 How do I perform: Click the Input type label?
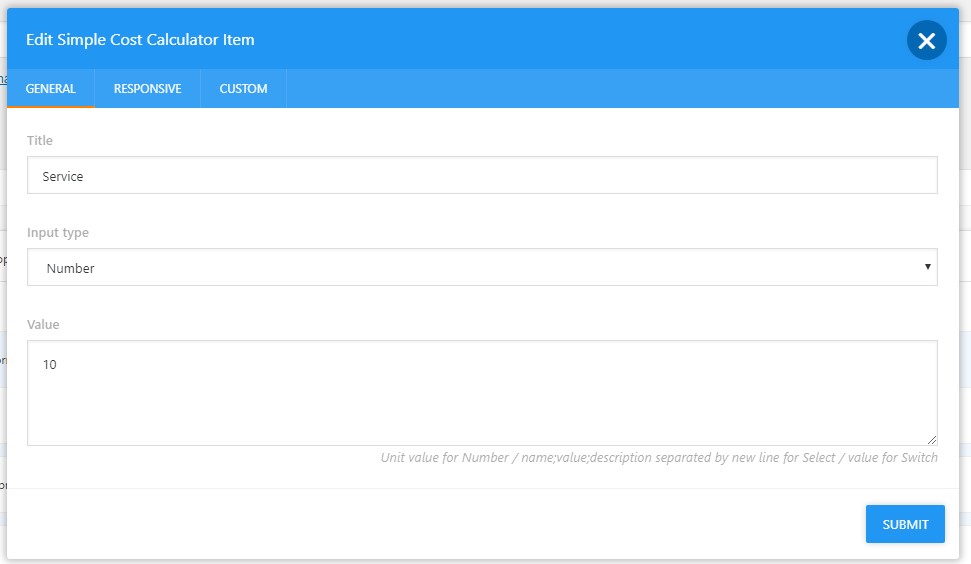click(58, 233)
